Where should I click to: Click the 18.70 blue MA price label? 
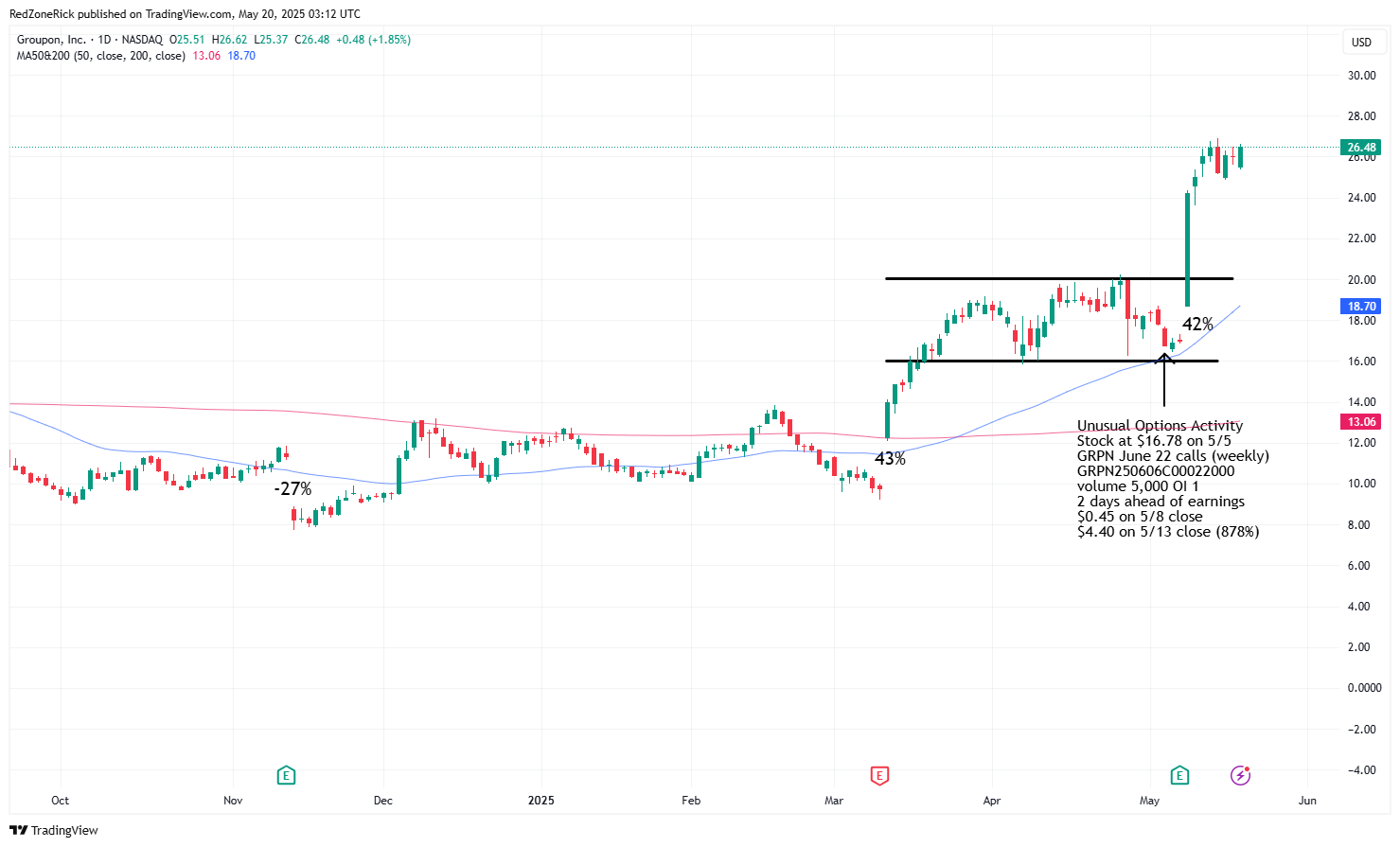[x=1361, y=307]
